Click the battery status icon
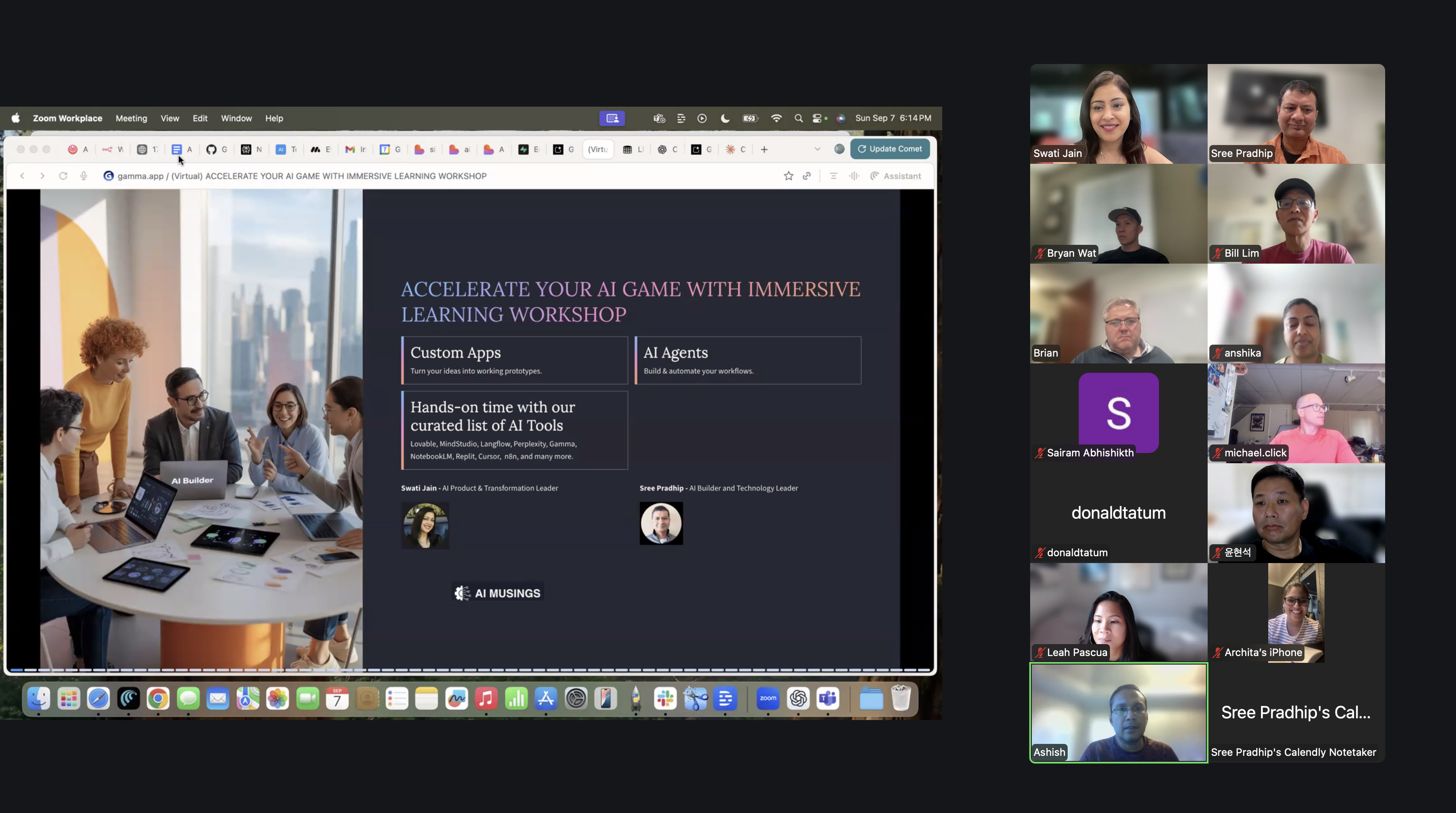The width and height of the screenshot is (1456, 813). 750,118
